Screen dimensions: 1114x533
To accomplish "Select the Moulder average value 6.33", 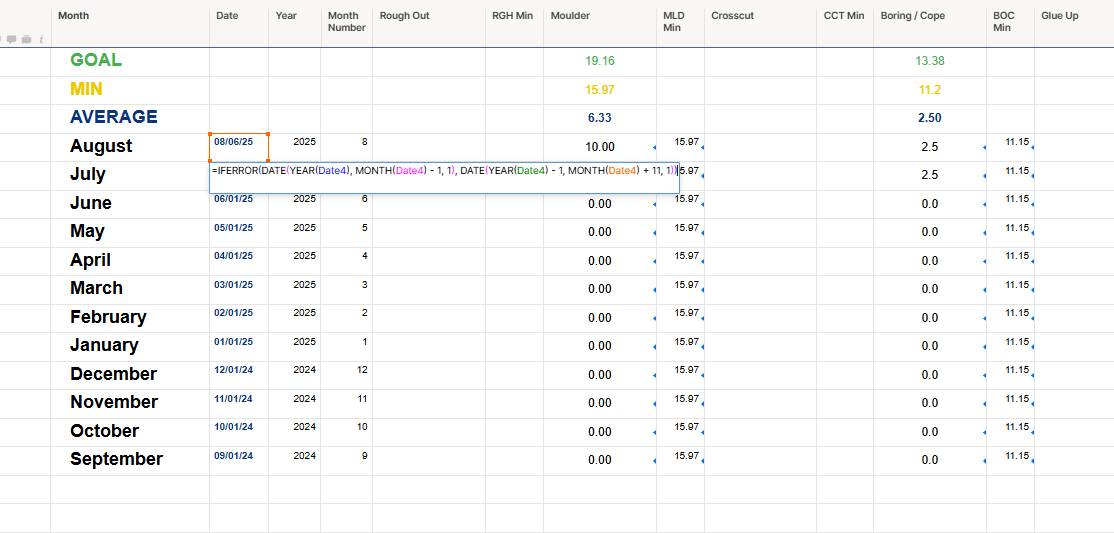I will [x=600, y=119].
